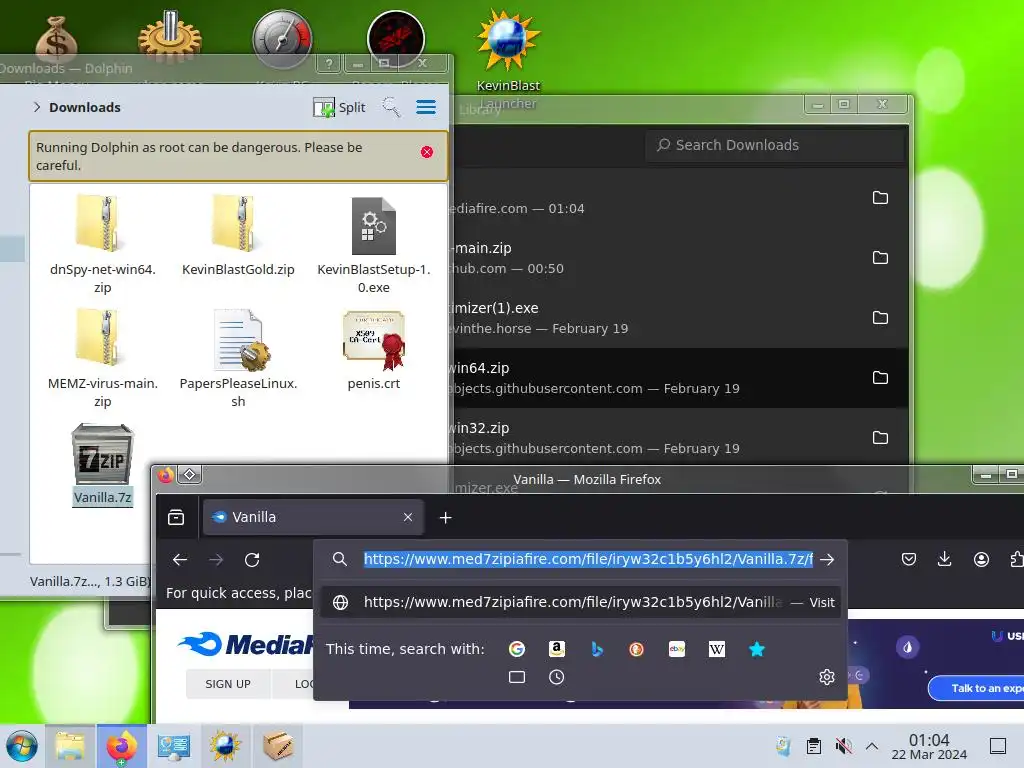Open Firefox downloads panel arrow
Viewport: 1024px width, 768px height.
[944, 559]
